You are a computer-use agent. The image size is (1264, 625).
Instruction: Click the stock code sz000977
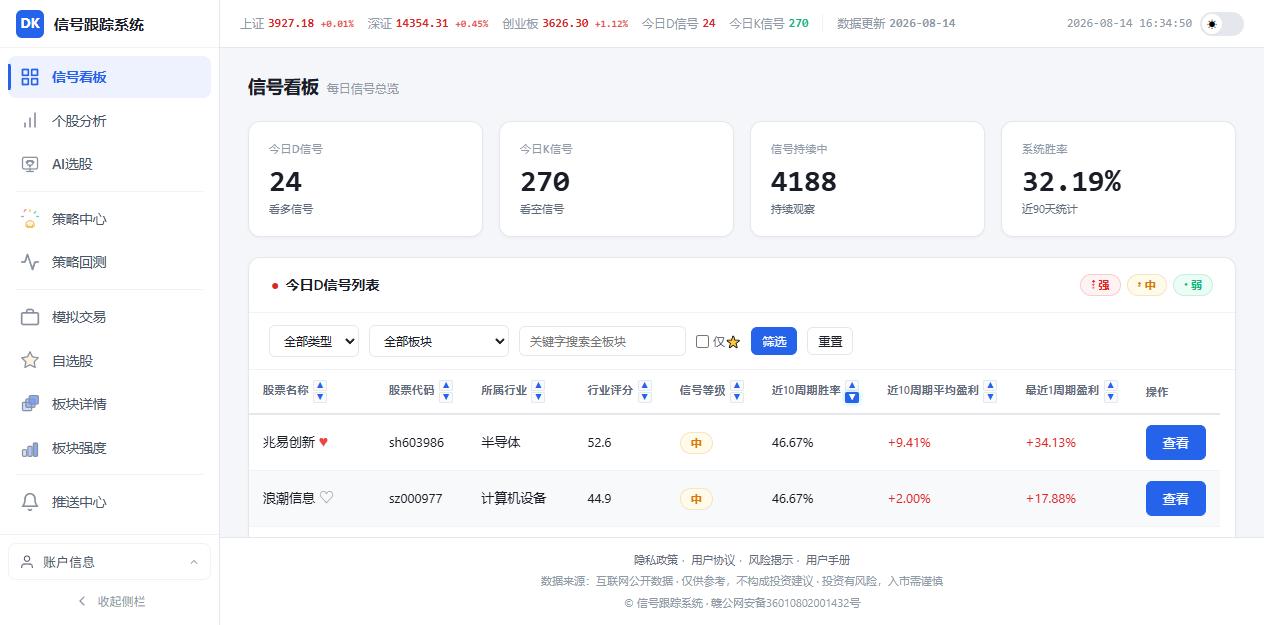(416, 498)
